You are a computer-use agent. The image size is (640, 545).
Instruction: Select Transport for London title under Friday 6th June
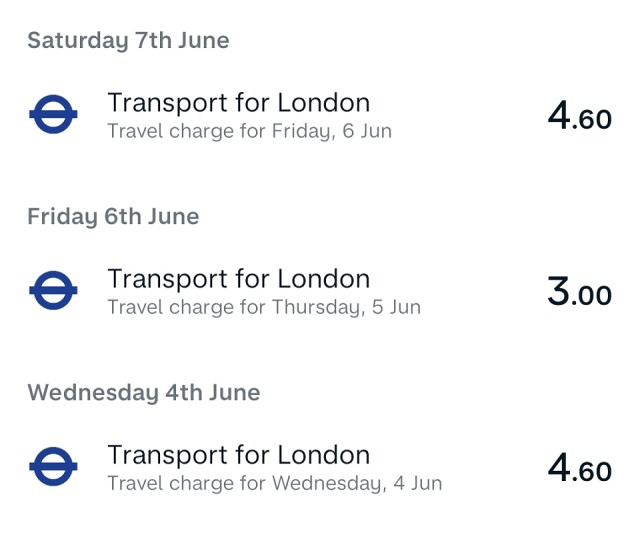[239, 279]
